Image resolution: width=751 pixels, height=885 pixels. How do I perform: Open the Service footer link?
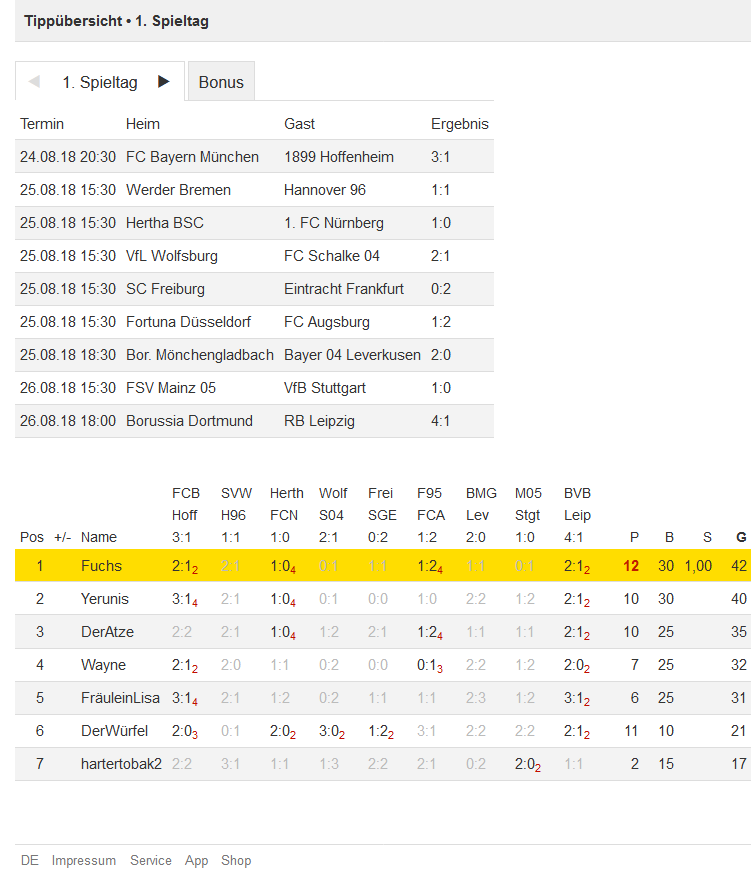(x=151, y=860)
